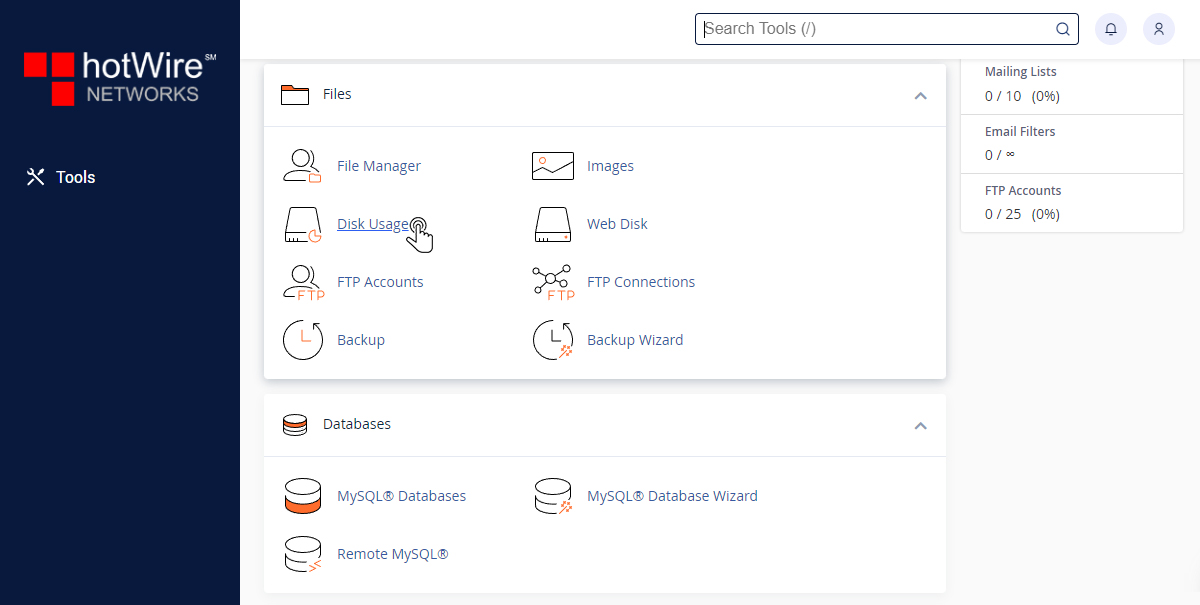Click the Remote MySQL icon

[302, 554]
